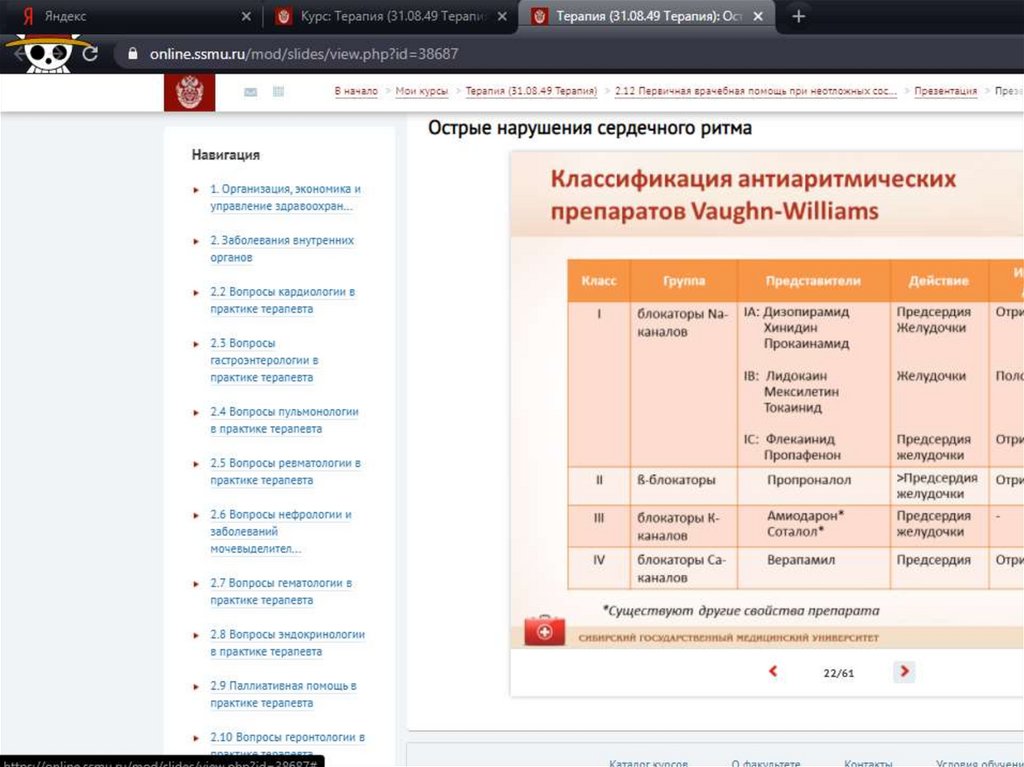Click the 'Навигация' block heading

tap(225, 155)
